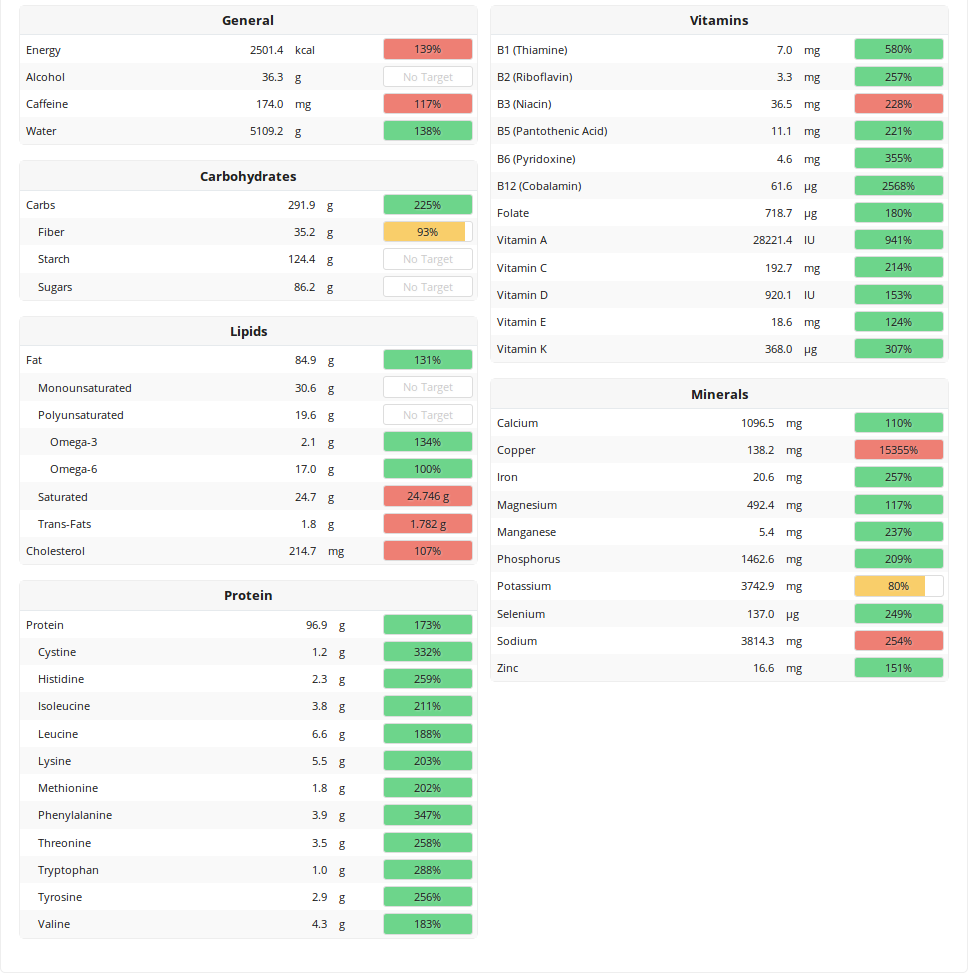Click the Monounsaturated No Target box
971x977 pixels.
click(427, 388)
